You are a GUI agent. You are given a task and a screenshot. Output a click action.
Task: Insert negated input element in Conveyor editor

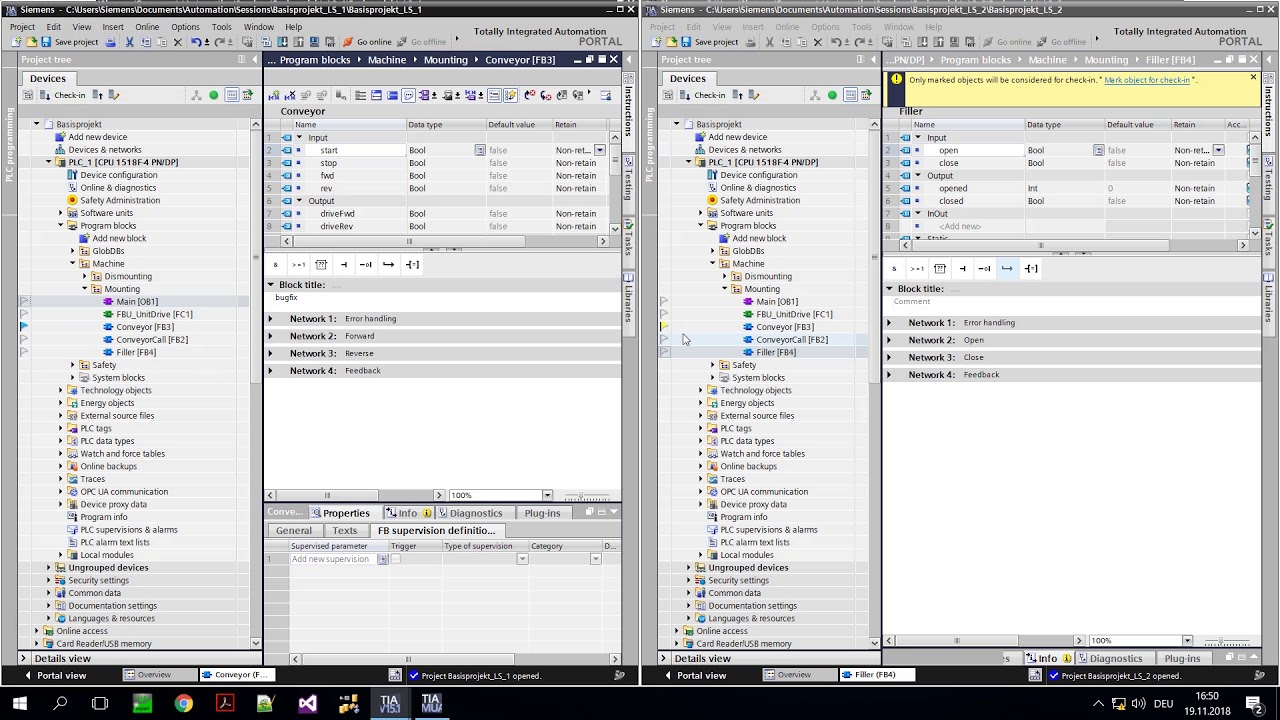(365, 265)
